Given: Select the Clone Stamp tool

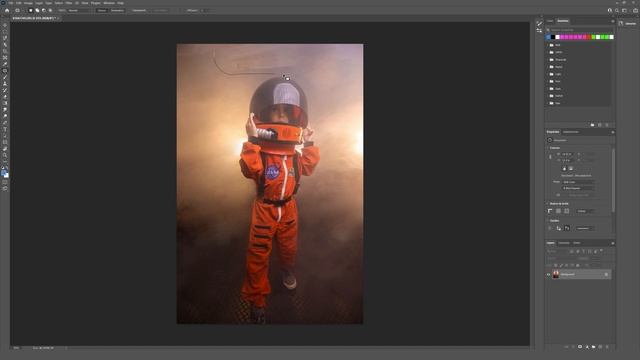Looking at the screenshot, I should click(x=5, y=84).
